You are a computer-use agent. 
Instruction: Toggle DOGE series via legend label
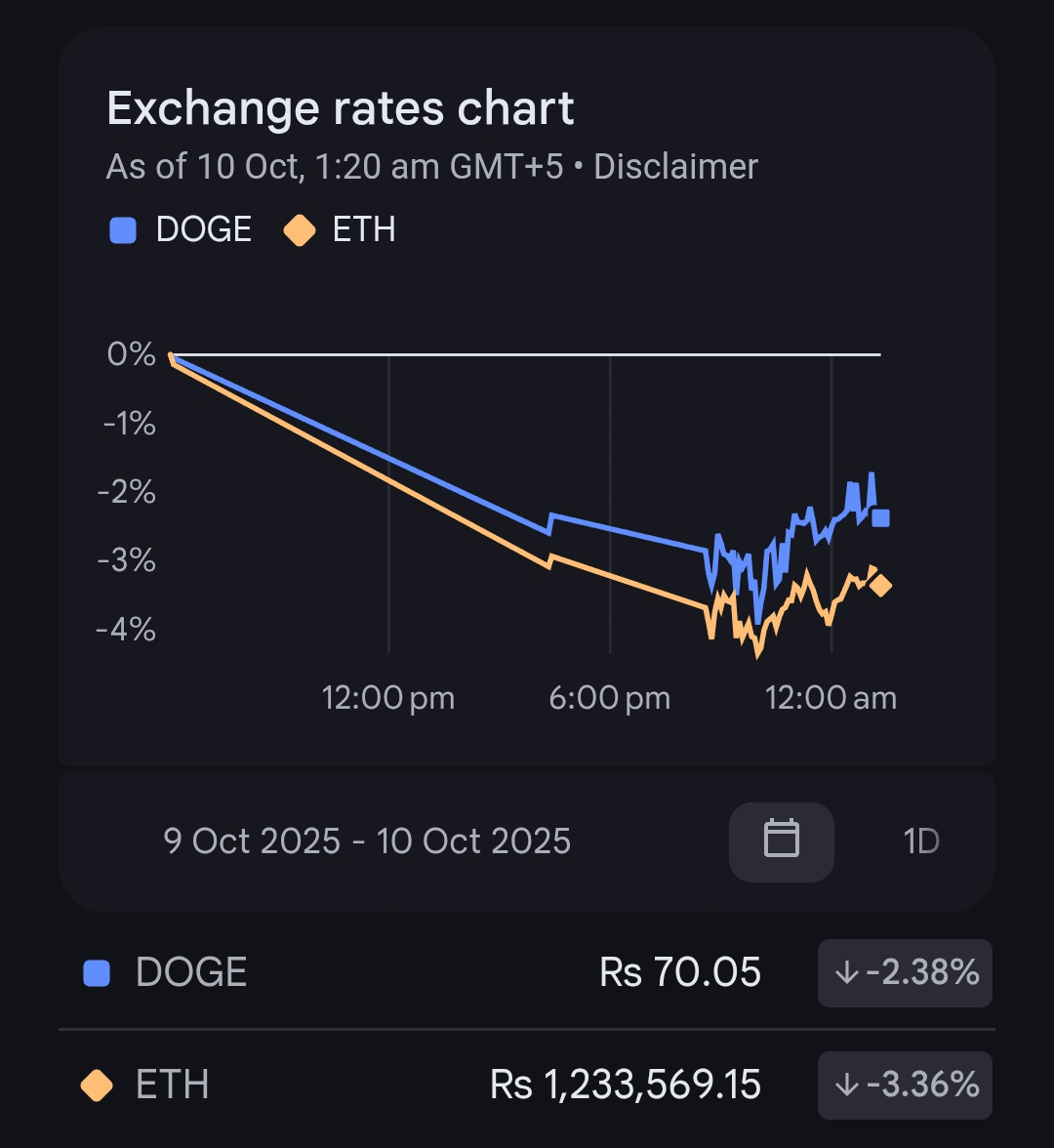pyautogui.click(x=203, y=230)
